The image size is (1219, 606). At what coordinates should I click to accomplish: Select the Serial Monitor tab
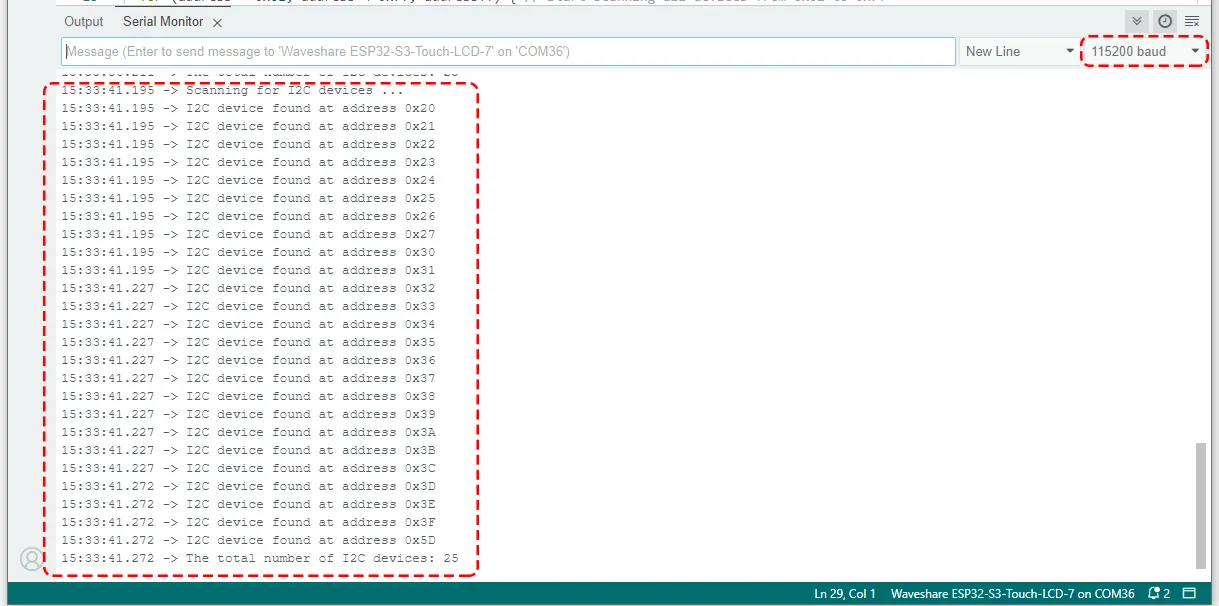163,22
